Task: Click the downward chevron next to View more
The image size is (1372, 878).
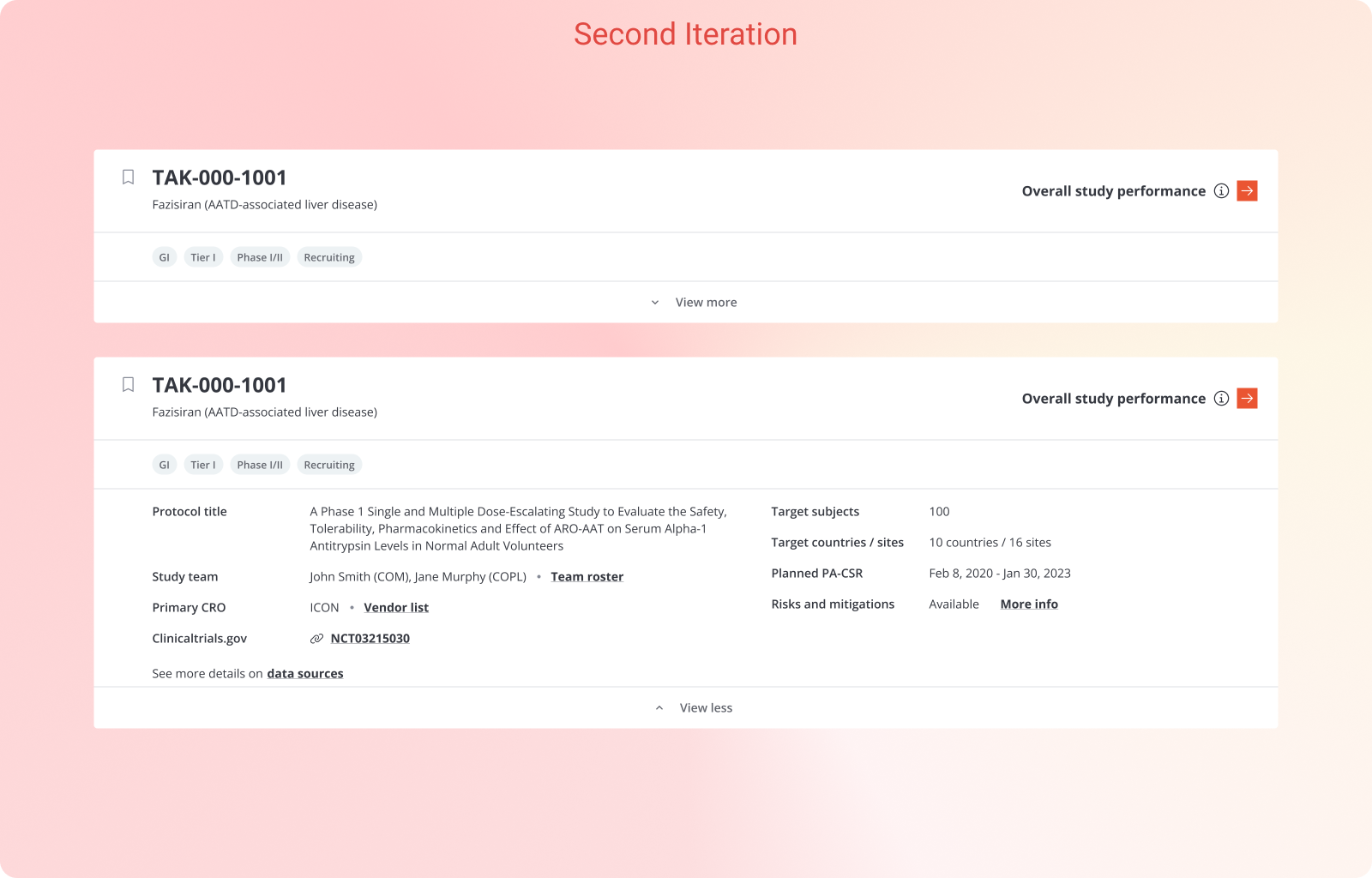Action: (654, 302)
